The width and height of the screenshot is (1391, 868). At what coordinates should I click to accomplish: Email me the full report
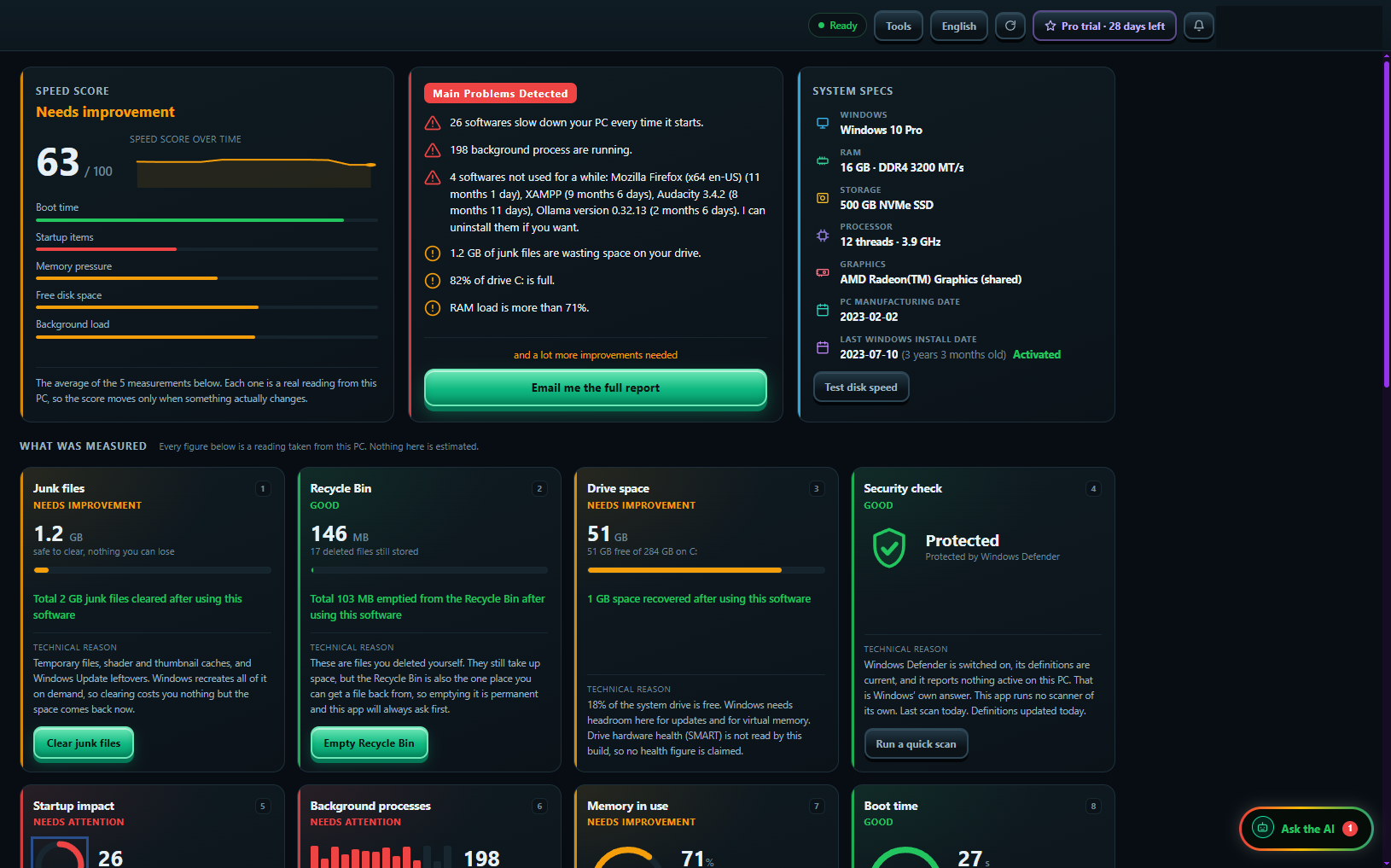click(596, 387)
